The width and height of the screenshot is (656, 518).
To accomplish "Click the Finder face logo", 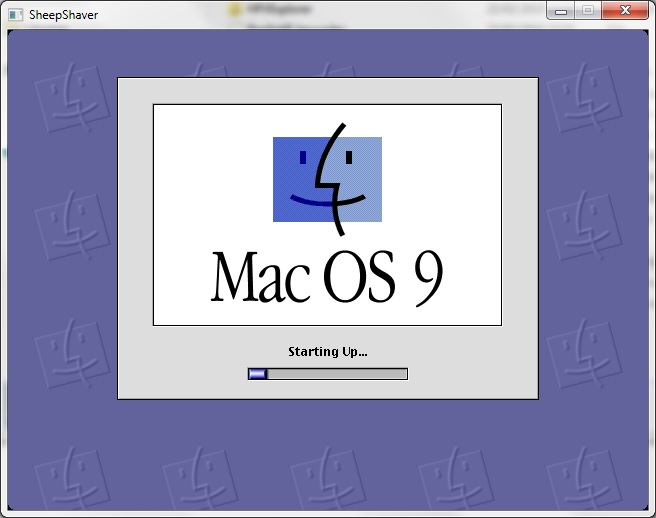I will coord(327,180).
